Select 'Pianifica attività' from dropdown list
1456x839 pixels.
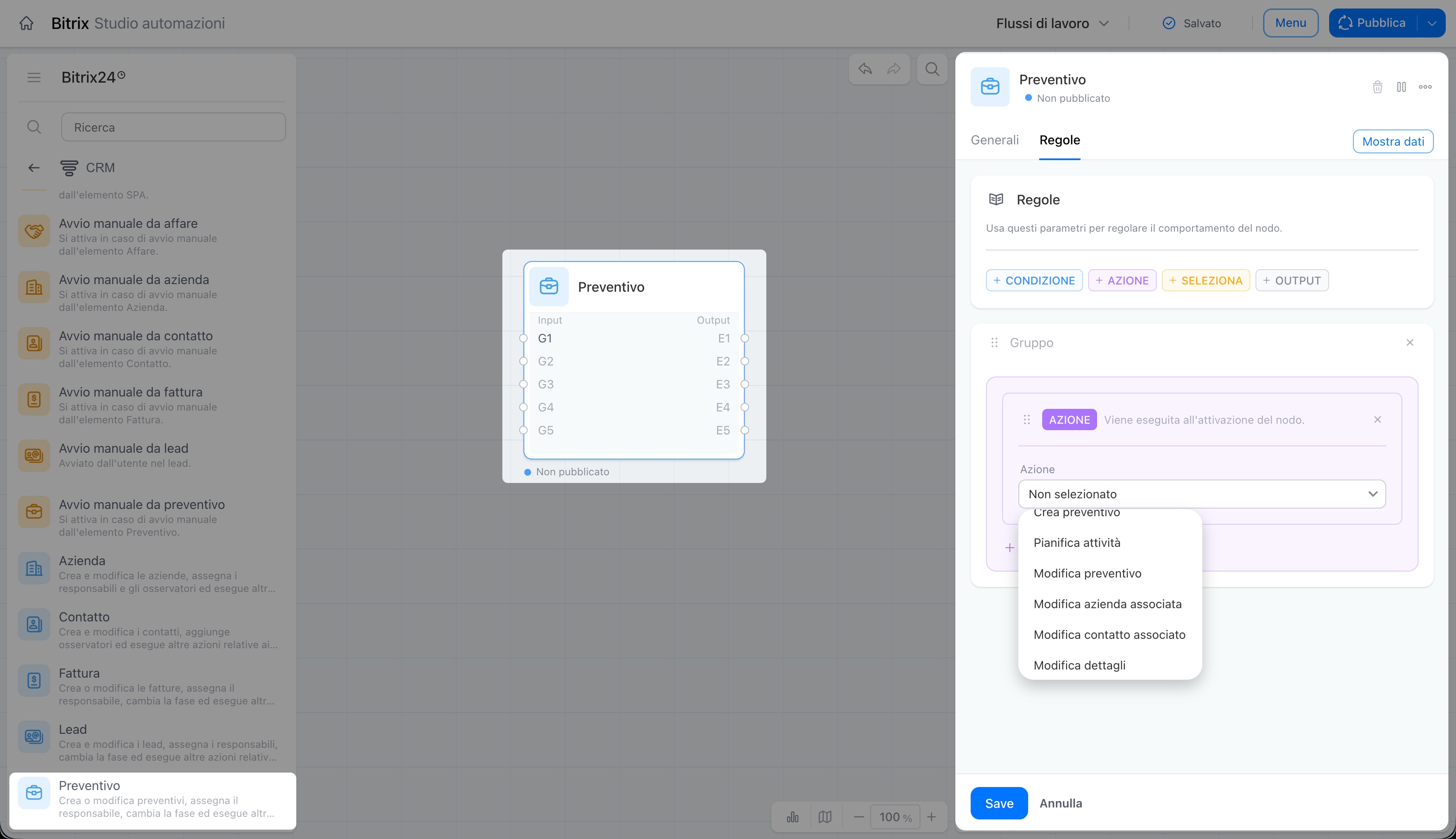tap(1110, 543)
